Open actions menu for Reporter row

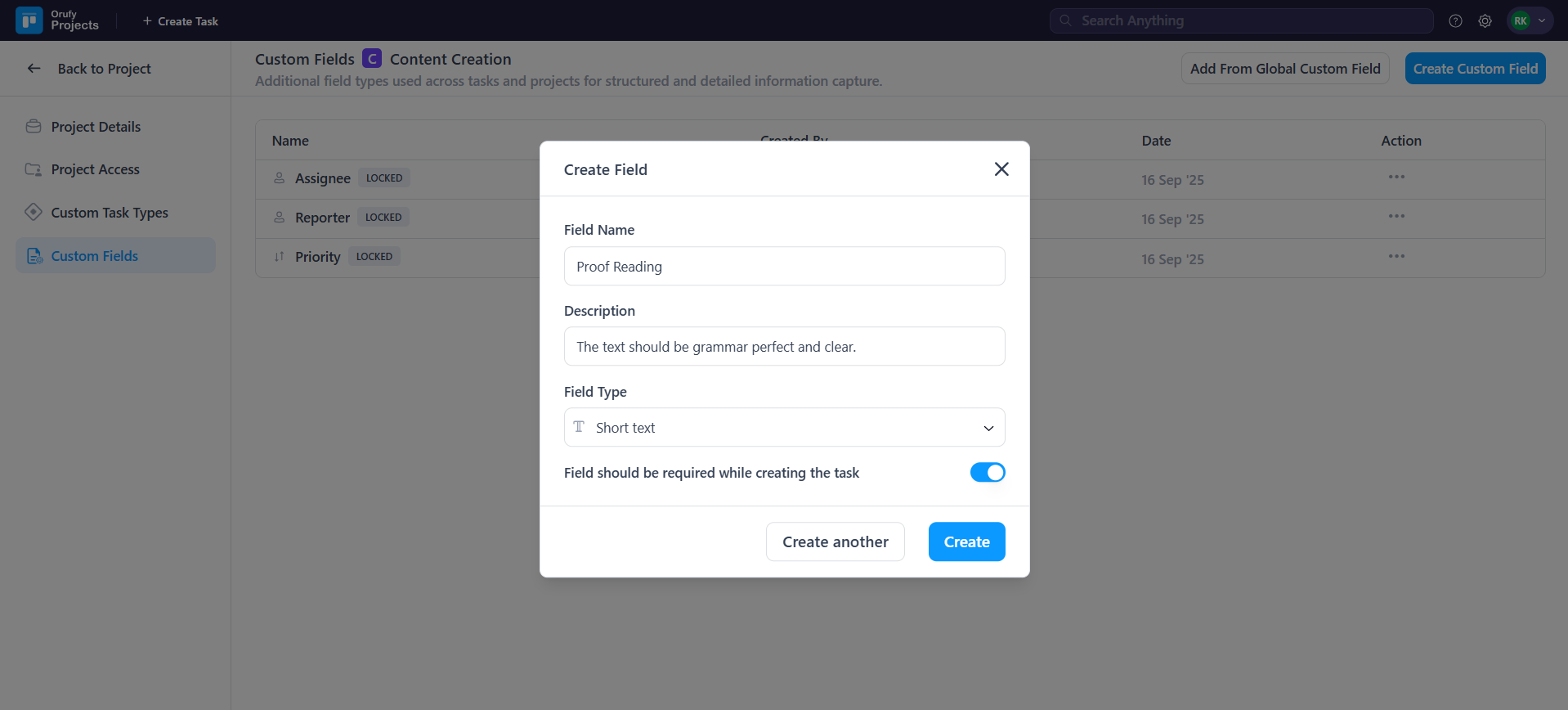tap(1396, 217)
